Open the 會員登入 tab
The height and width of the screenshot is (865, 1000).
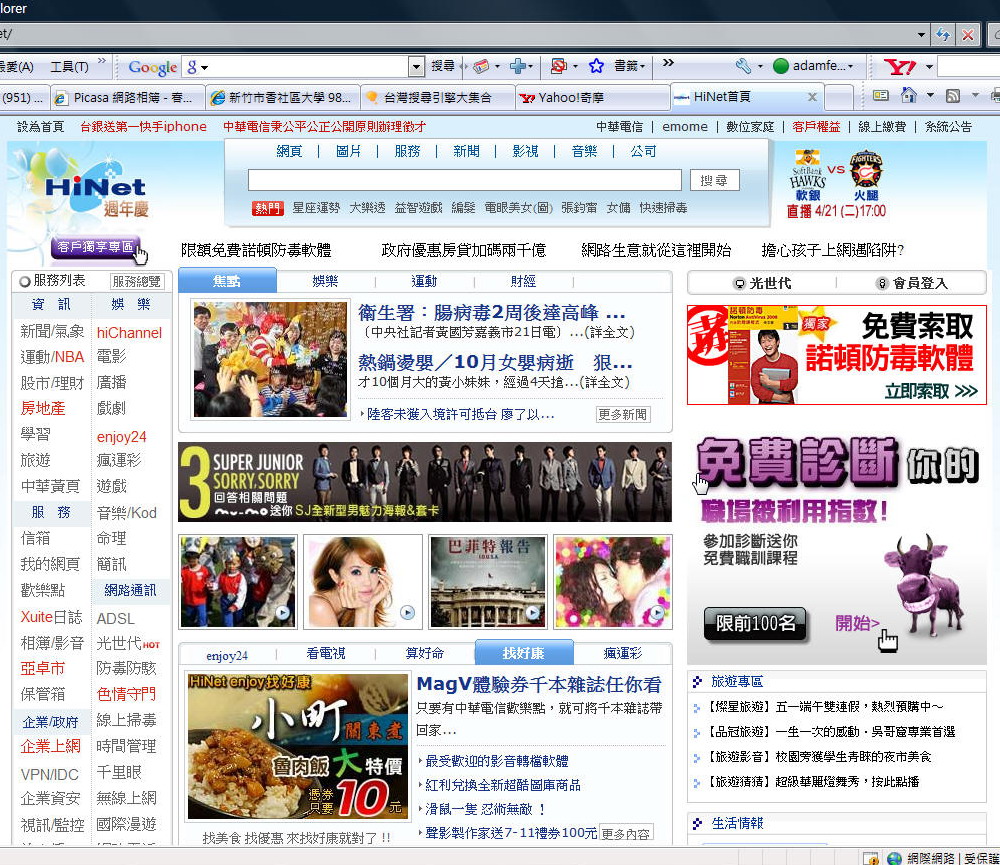tap(911, 283)
